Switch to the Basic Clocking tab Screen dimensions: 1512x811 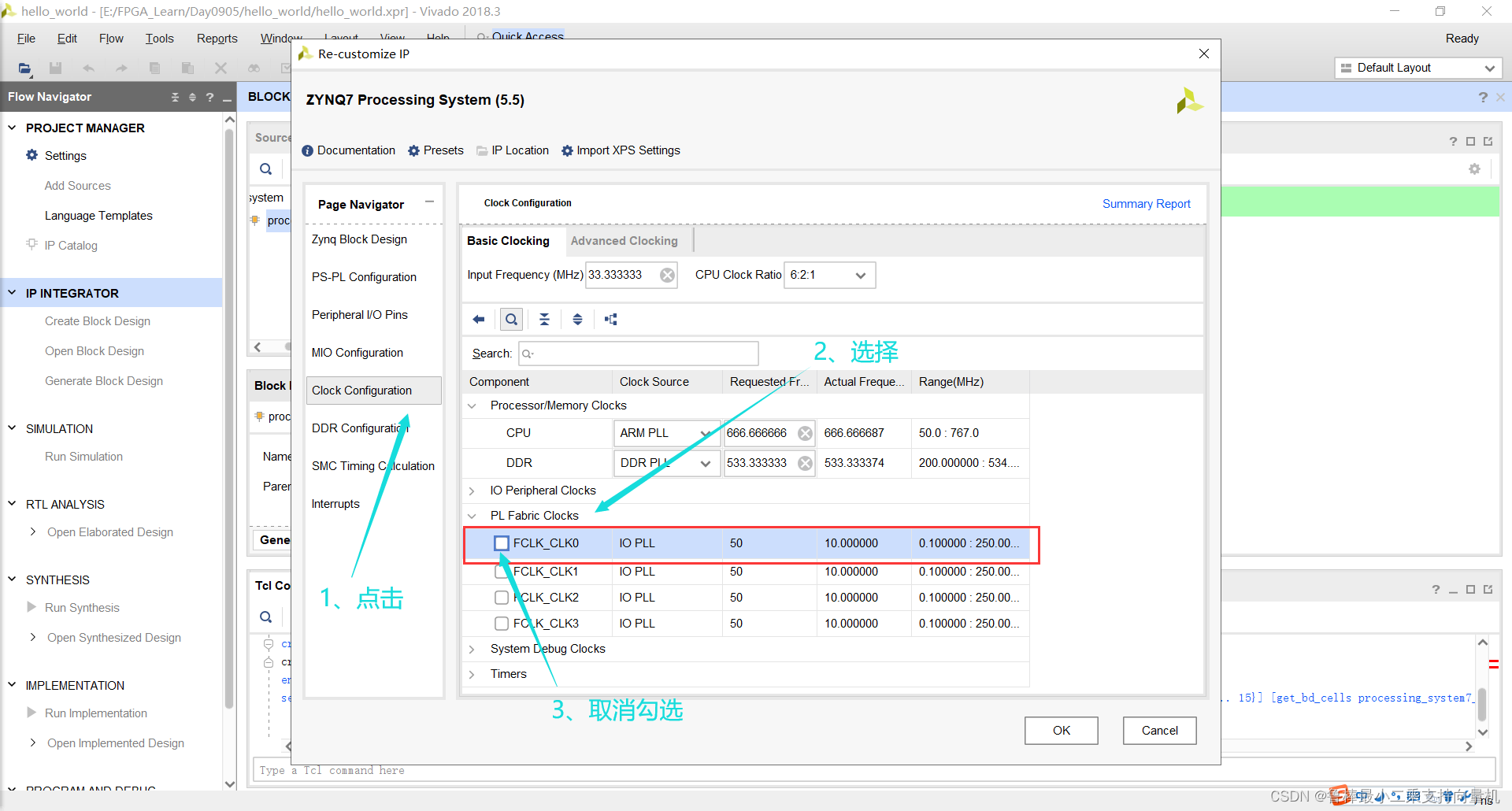(508, 241)
